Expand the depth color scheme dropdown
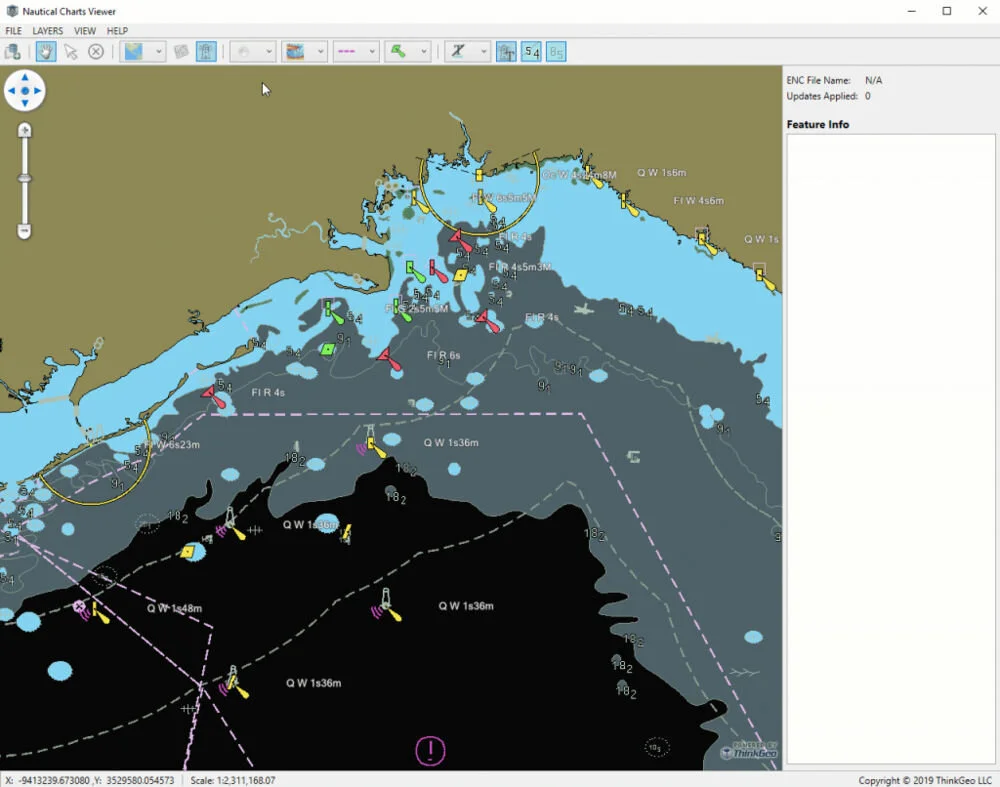 (x=320, y=52)
